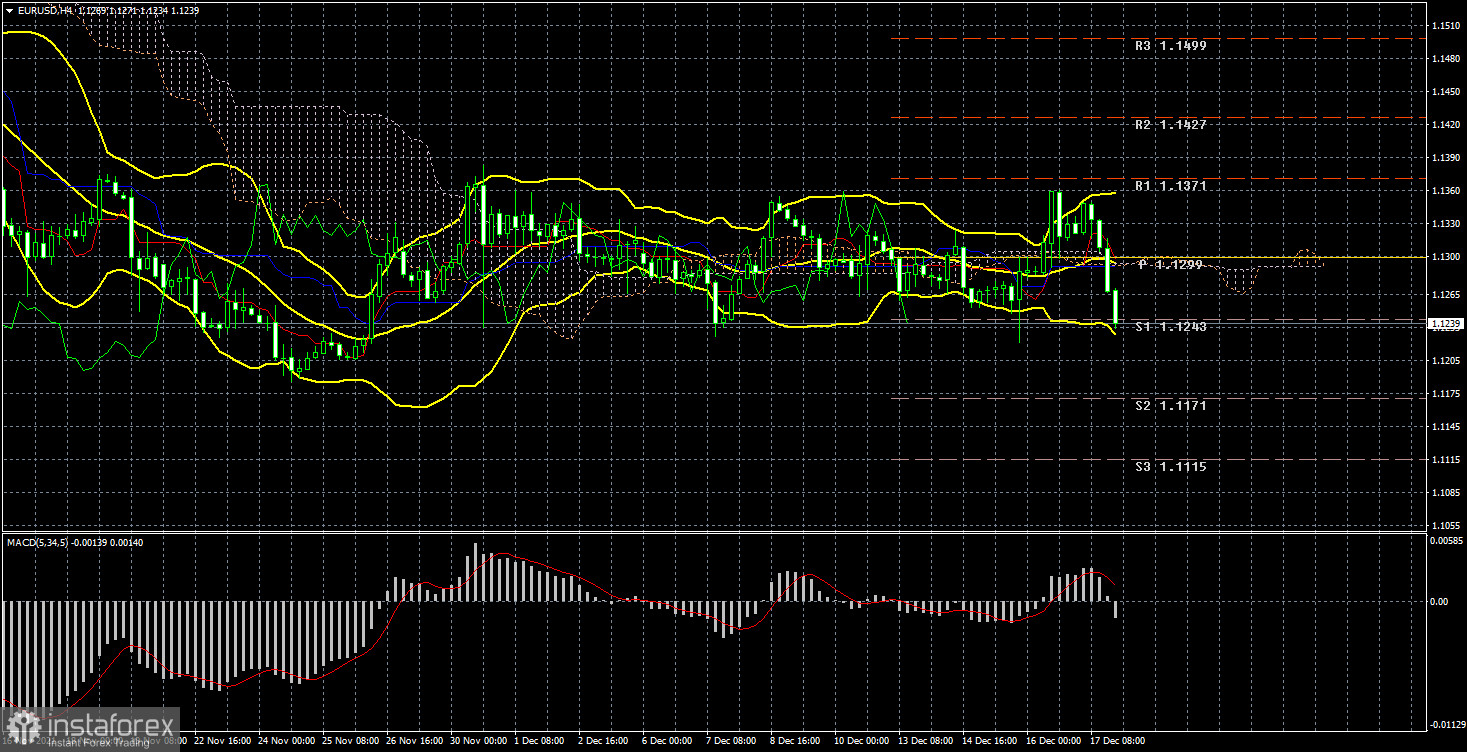The width and height of the screenshot is (1467, 752).
Task: Click 1.1510 on the price axis
Action: pyautogui.click(x=1446, y=25)
